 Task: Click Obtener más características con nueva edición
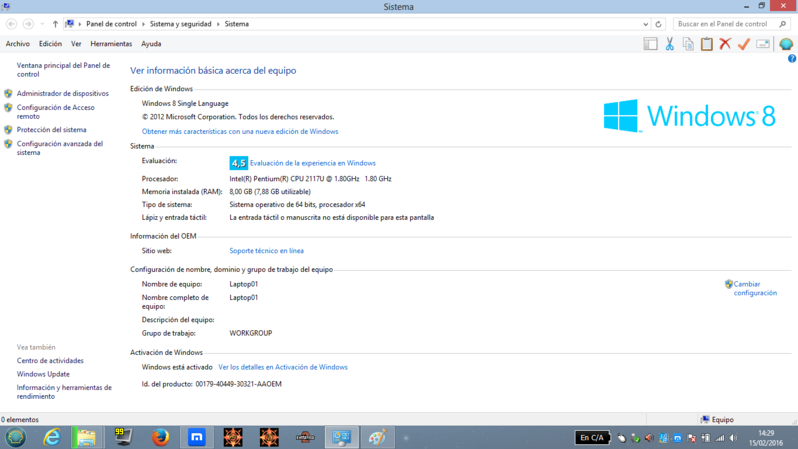point(240,131)
